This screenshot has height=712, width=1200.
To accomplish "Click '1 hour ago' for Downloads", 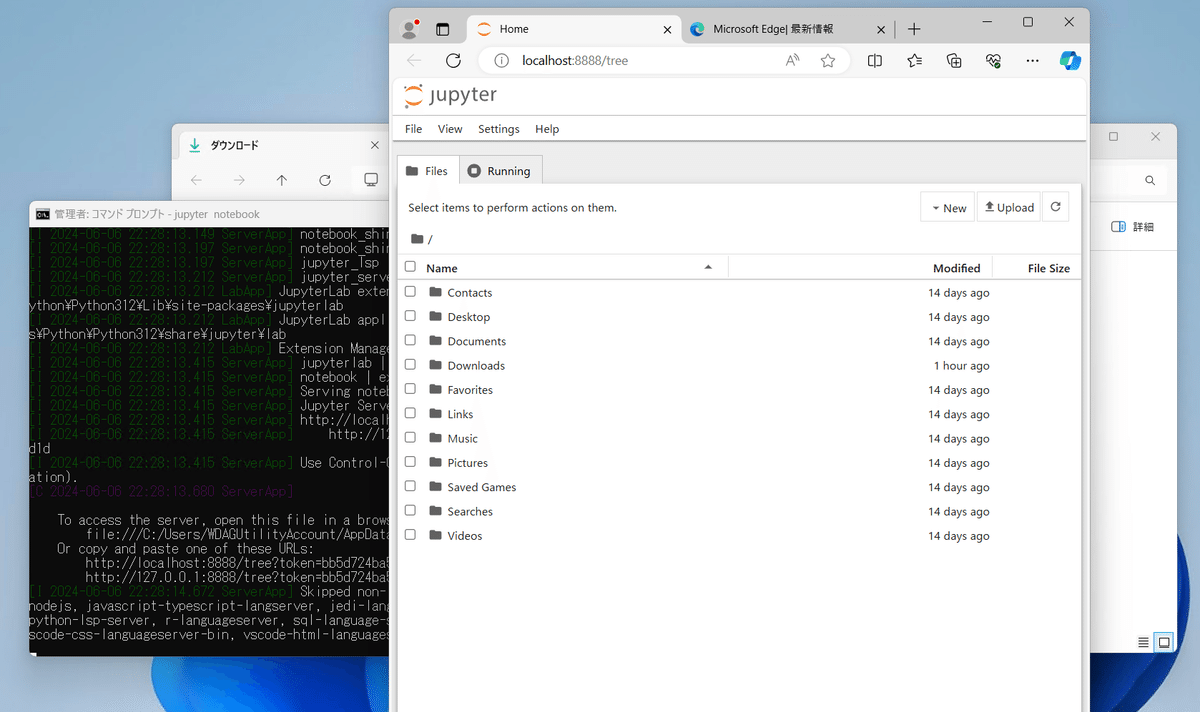I will [962, 366].
